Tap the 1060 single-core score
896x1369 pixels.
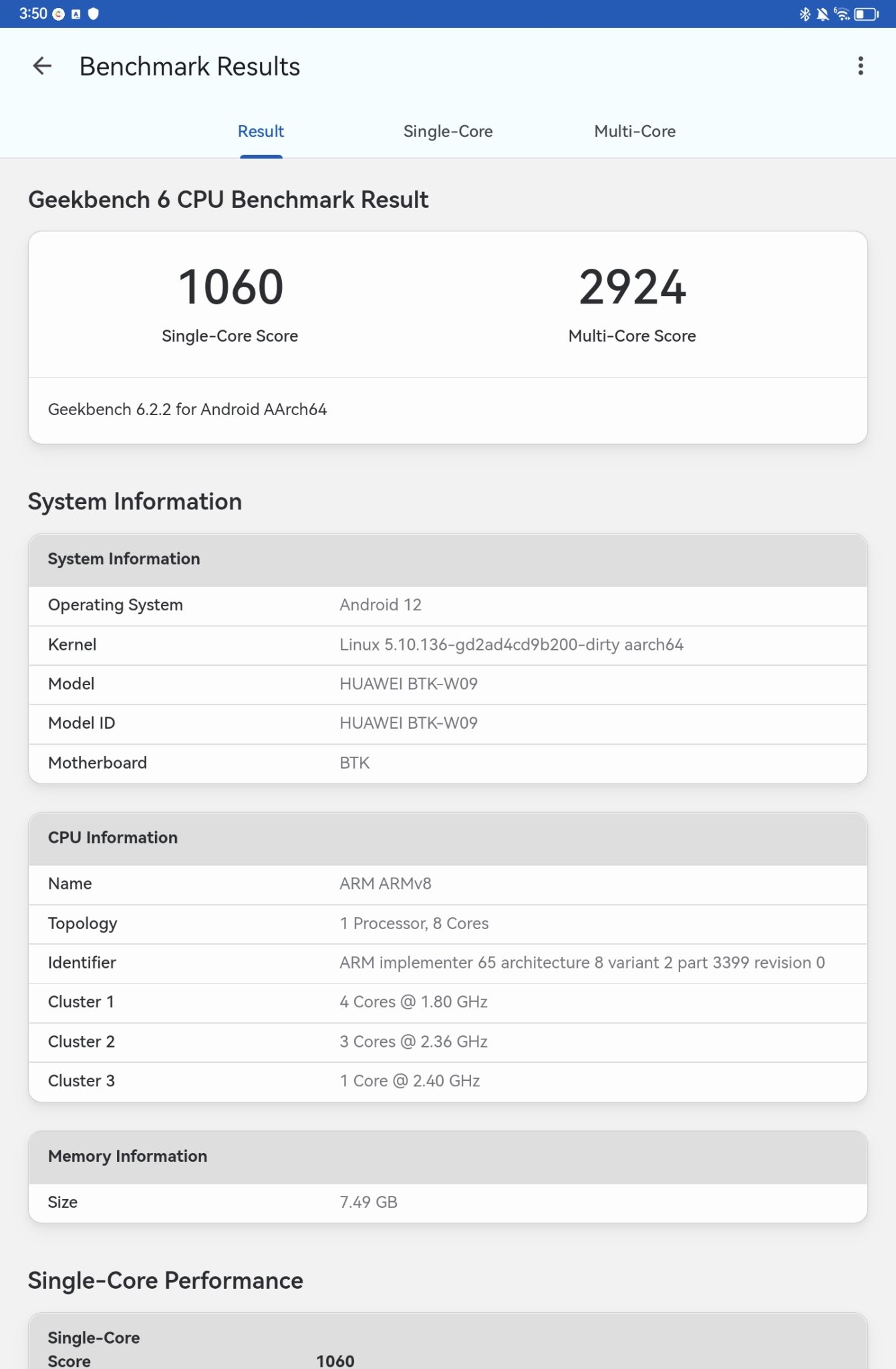click(231, 287)
